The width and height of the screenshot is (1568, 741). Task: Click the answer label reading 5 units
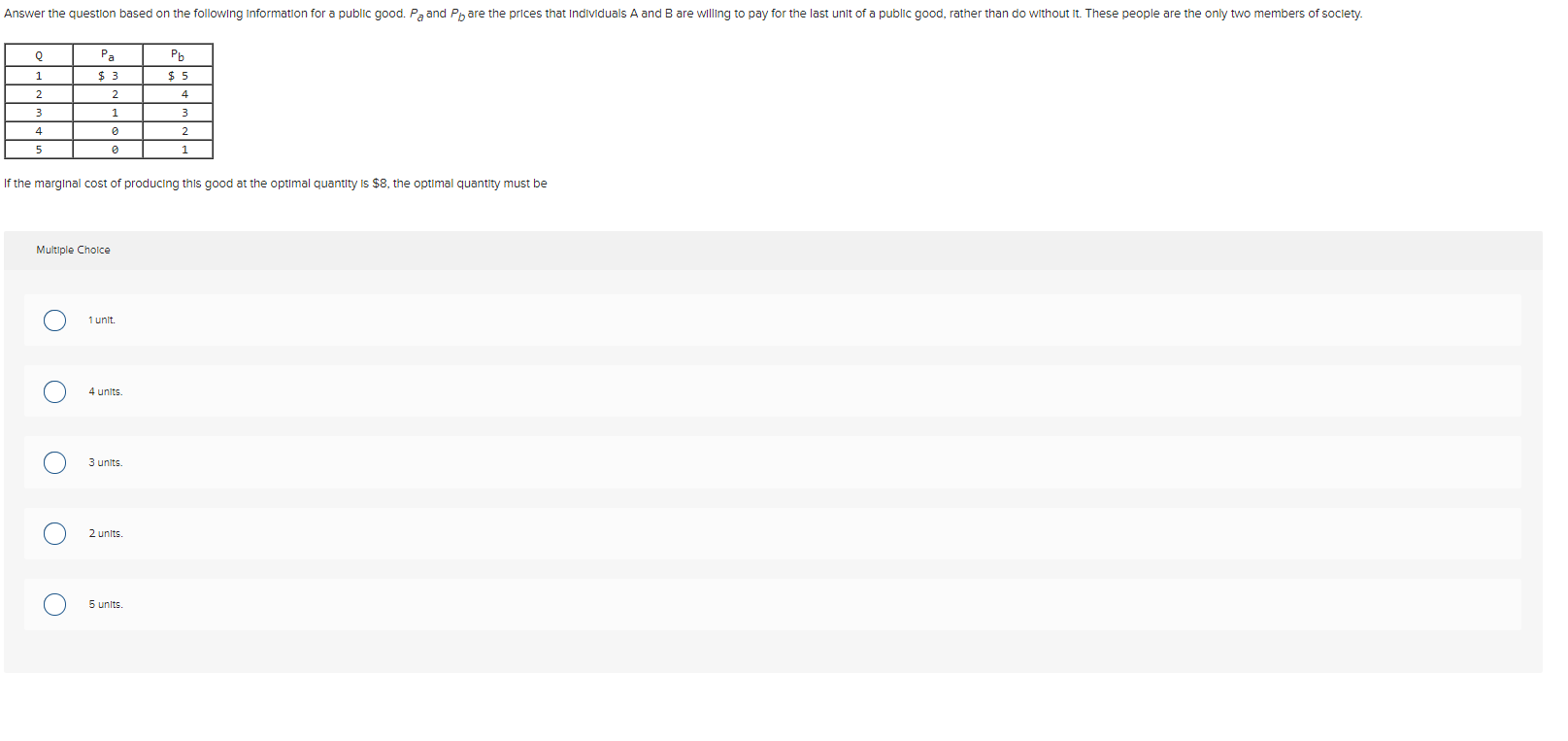(105, 604)
